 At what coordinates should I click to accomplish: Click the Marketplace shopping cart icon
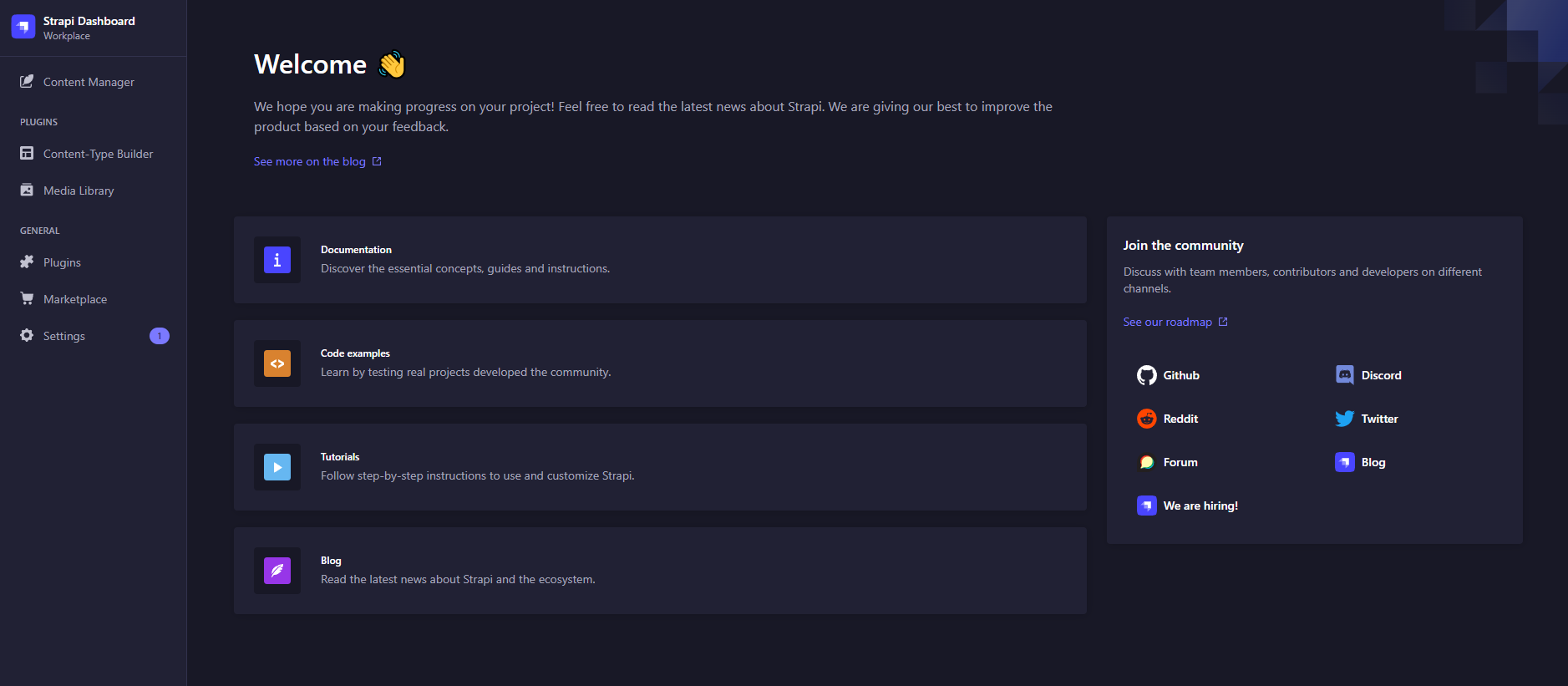point(27,299)
